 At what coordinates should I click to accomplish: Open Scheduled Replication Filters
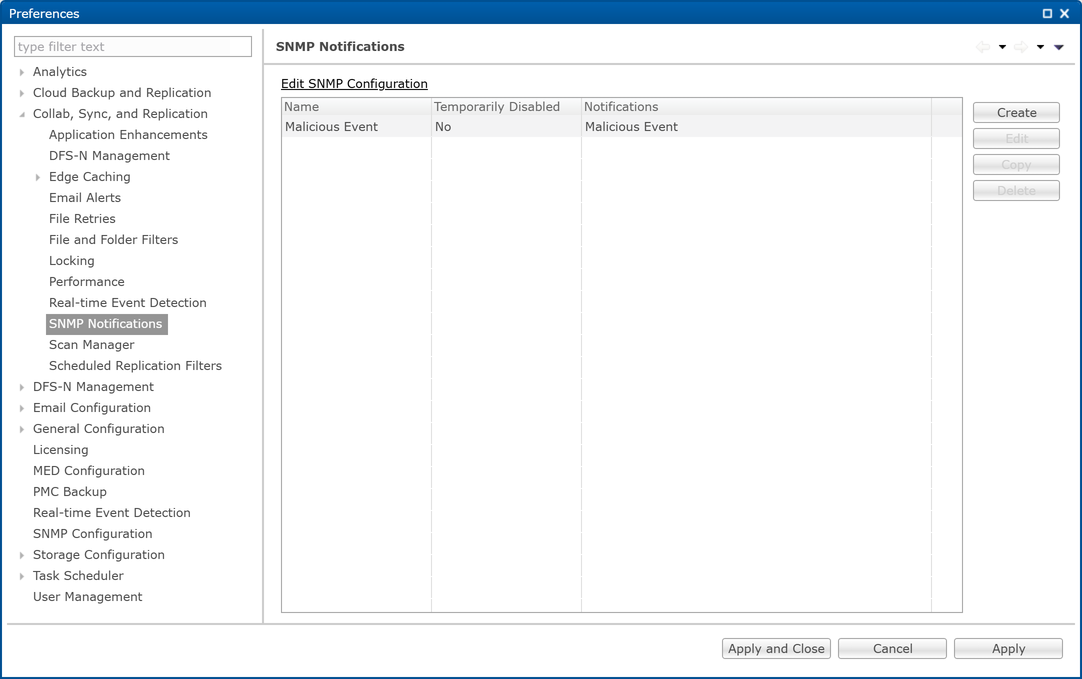[135, 366]
